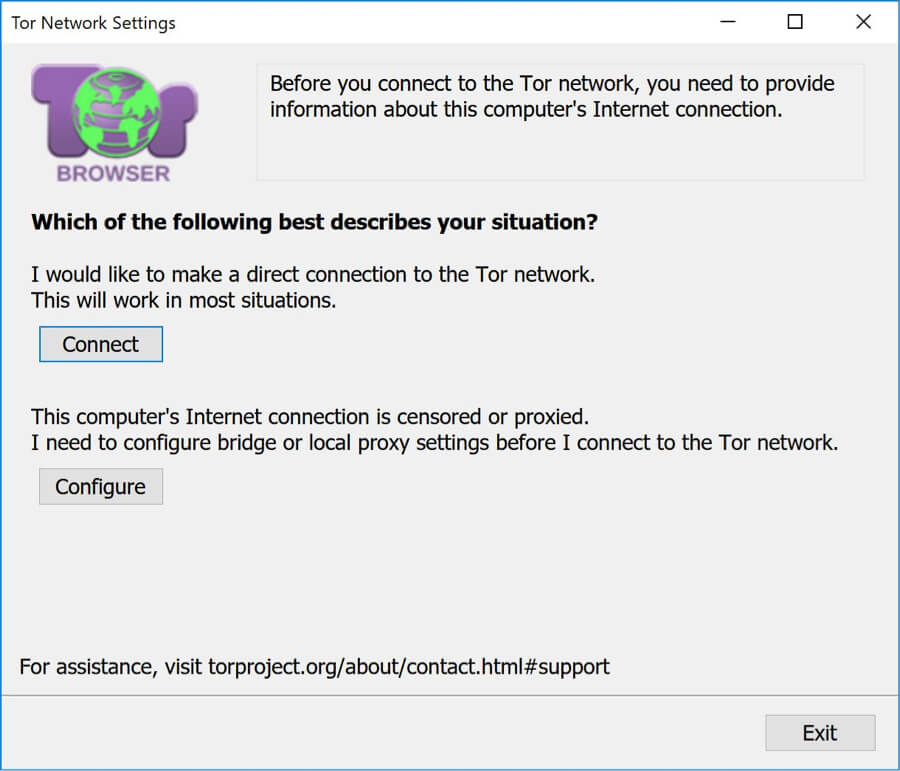900x771 pixels.
Task: Minimize the Tor Network Settings window
Action: click(x=728, y=22)
